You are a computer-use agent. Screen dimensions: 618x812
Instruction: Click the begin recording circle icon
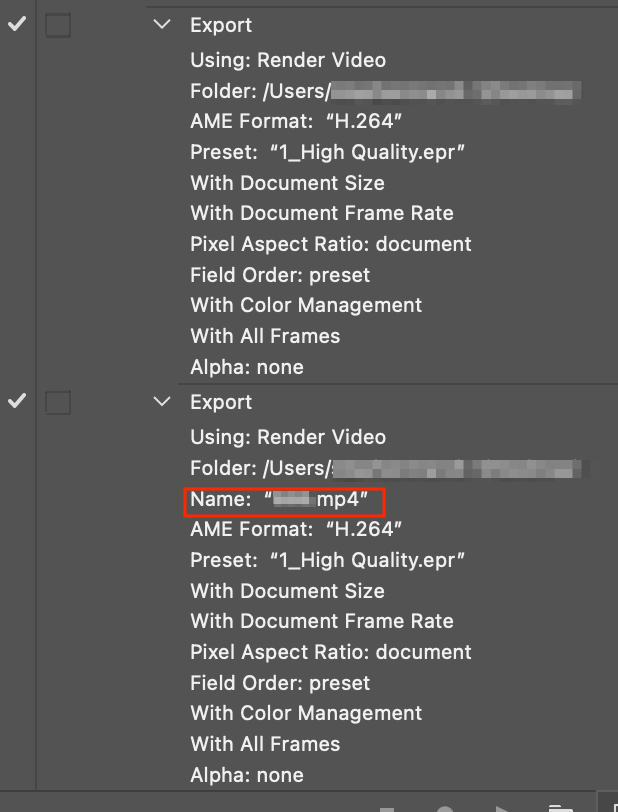coord(445,808)
